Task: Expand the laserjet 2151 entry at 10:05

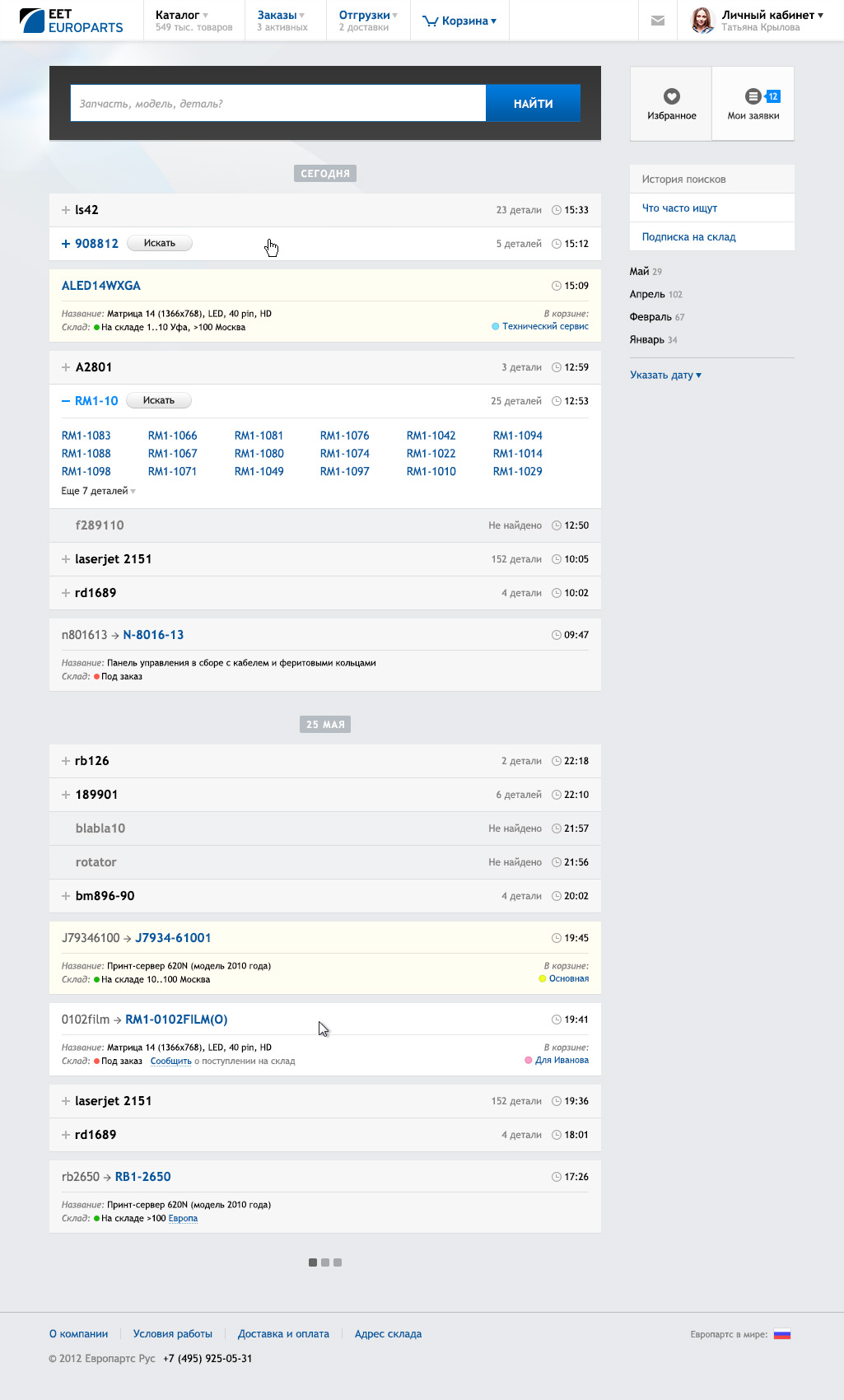Action: 66,559
